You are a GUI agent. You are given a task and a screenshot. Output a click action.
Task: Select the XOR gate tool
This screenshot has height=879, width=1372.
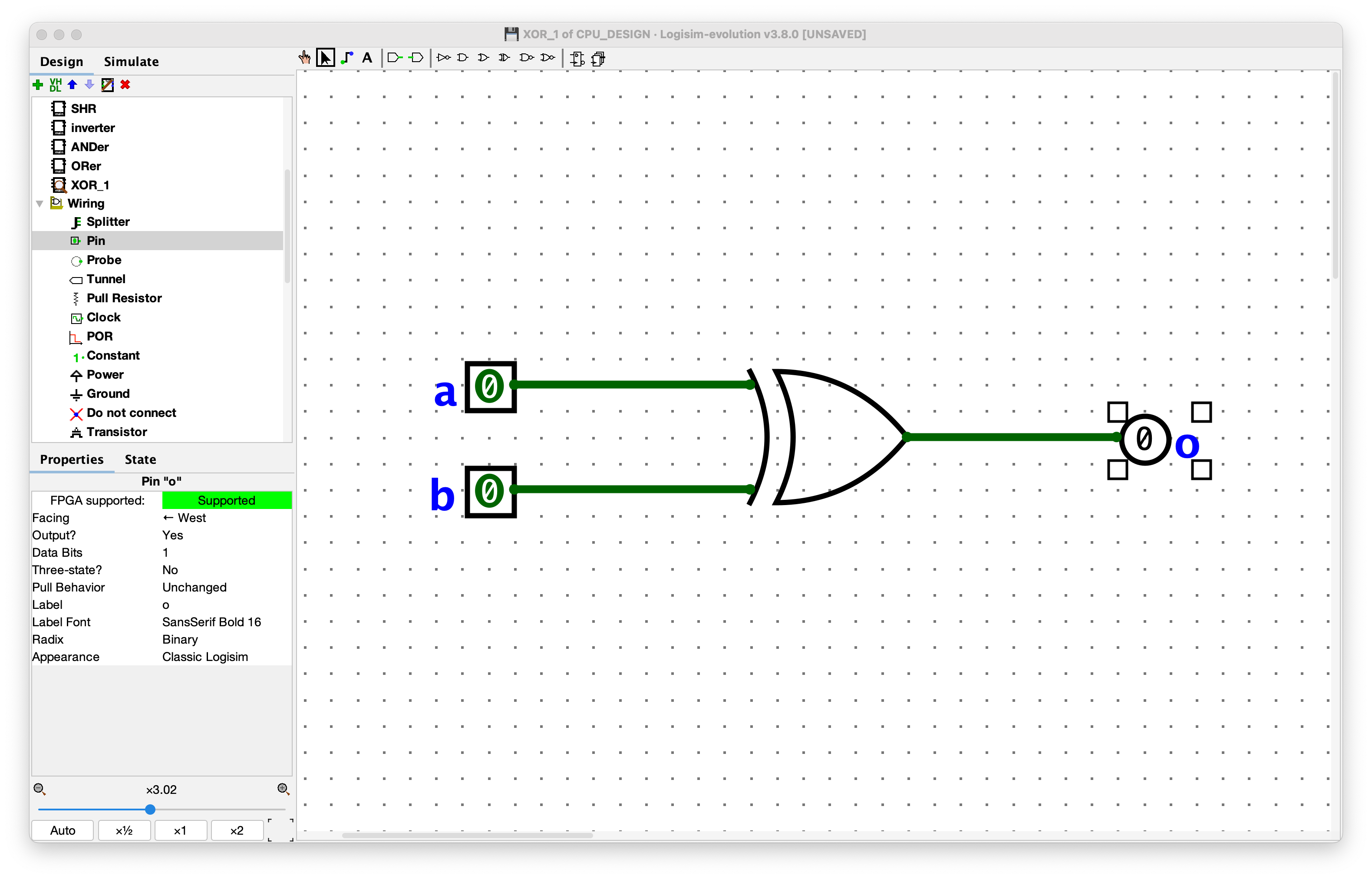click(505, 58)
